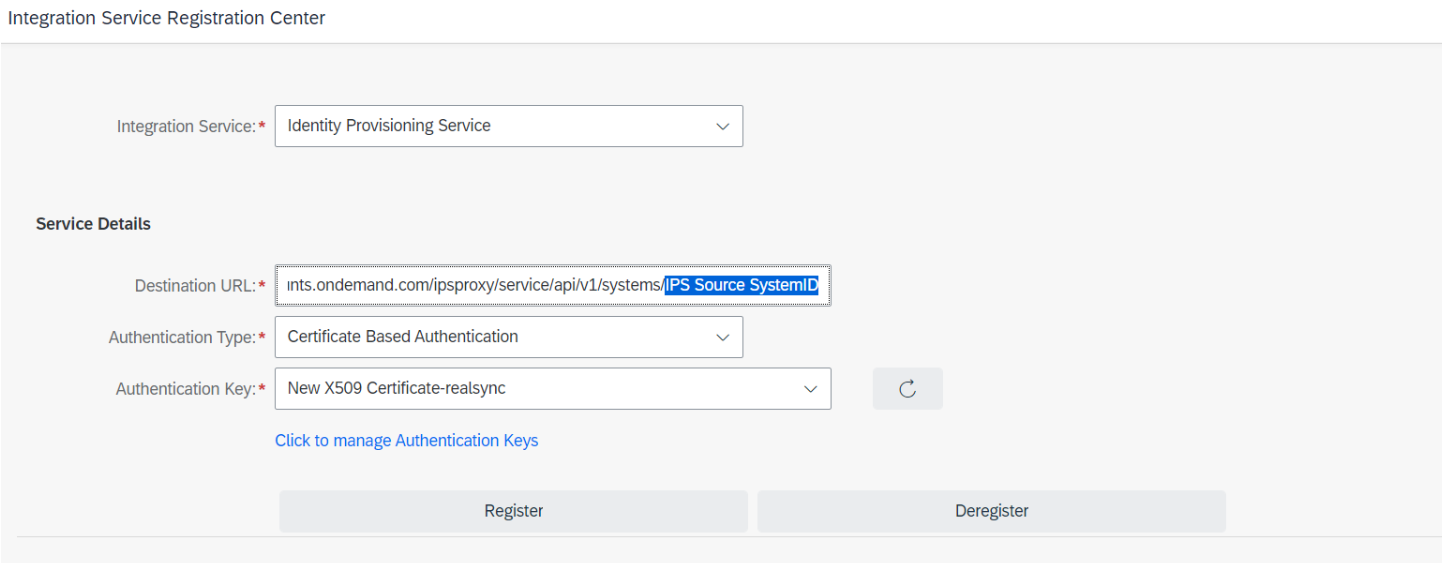The image size is (1442, 563).
Task: Click the New X509 Certificate-realsync value
Action: (x=396, y=389)
